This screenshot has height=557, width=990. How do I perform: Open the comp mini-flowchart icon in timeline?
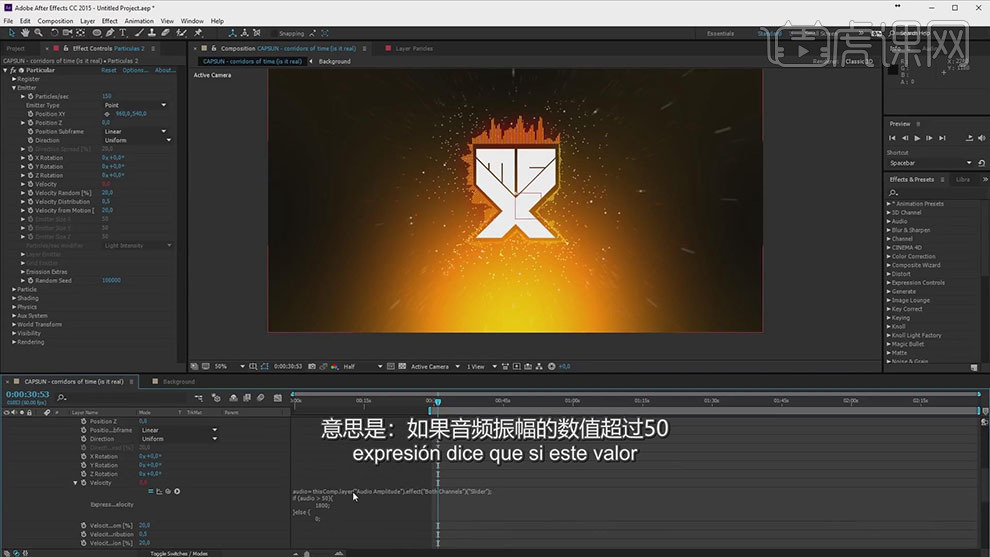tap(199, 398)
